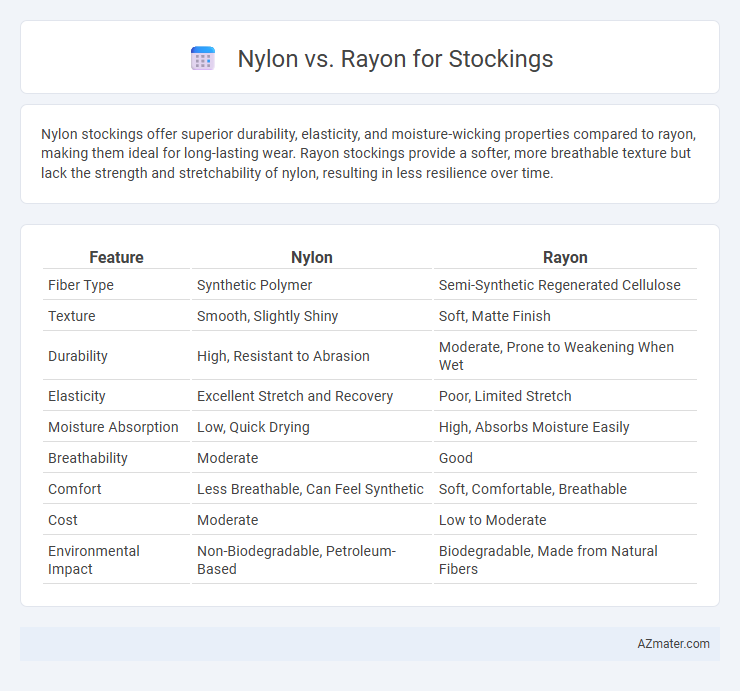Click the Good cell under Rayon
Image resolution: width=740 pixels, height=691 pixels.
[455, 458]
